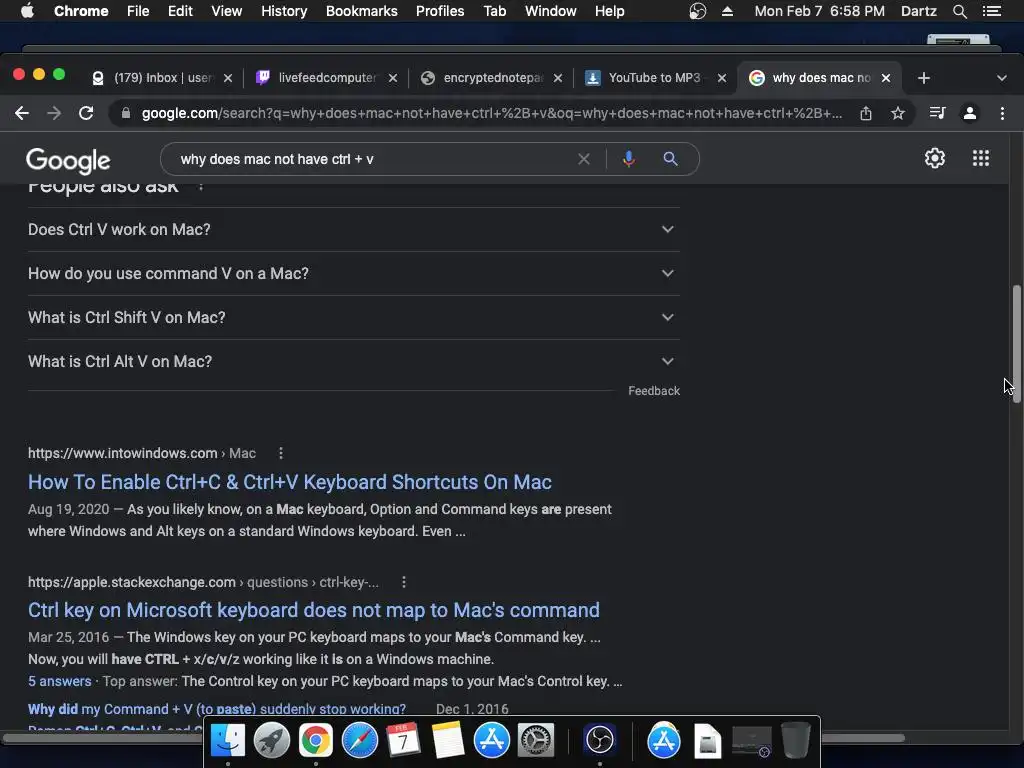Open the History menu

pyautogui.click(x=283, y=11)
